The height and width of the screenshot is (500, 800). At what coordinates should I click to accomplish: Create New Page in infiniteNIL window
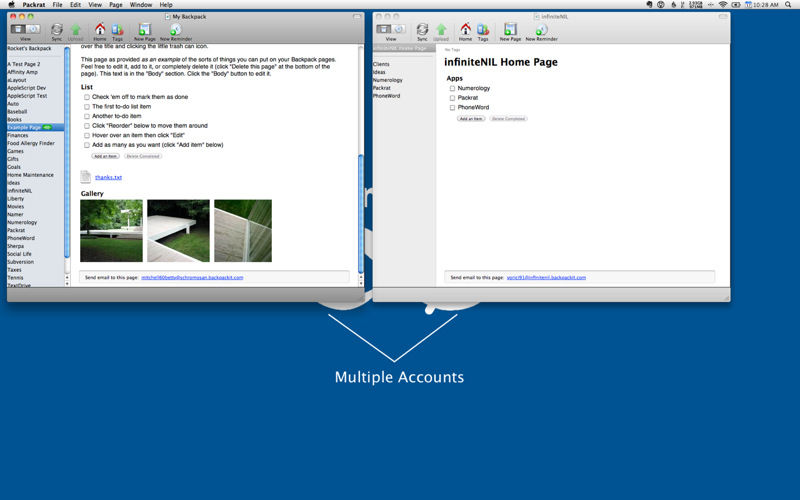coord(510,29)
